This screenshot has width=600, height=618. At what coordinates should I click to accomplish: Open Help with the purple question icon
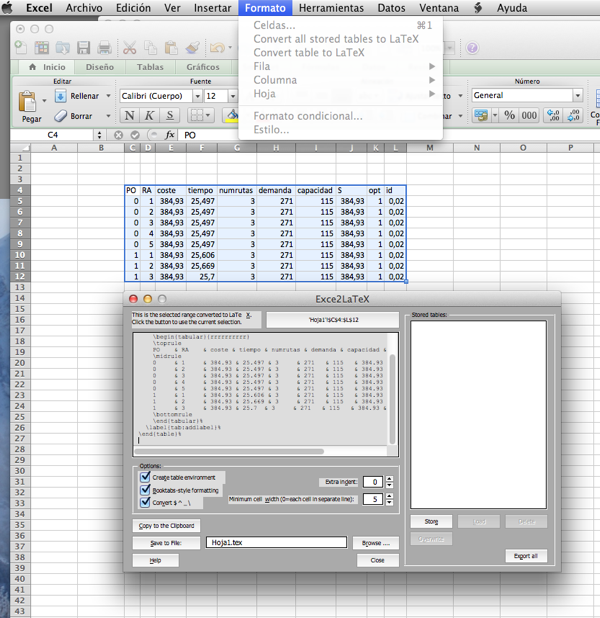[472, 48]
